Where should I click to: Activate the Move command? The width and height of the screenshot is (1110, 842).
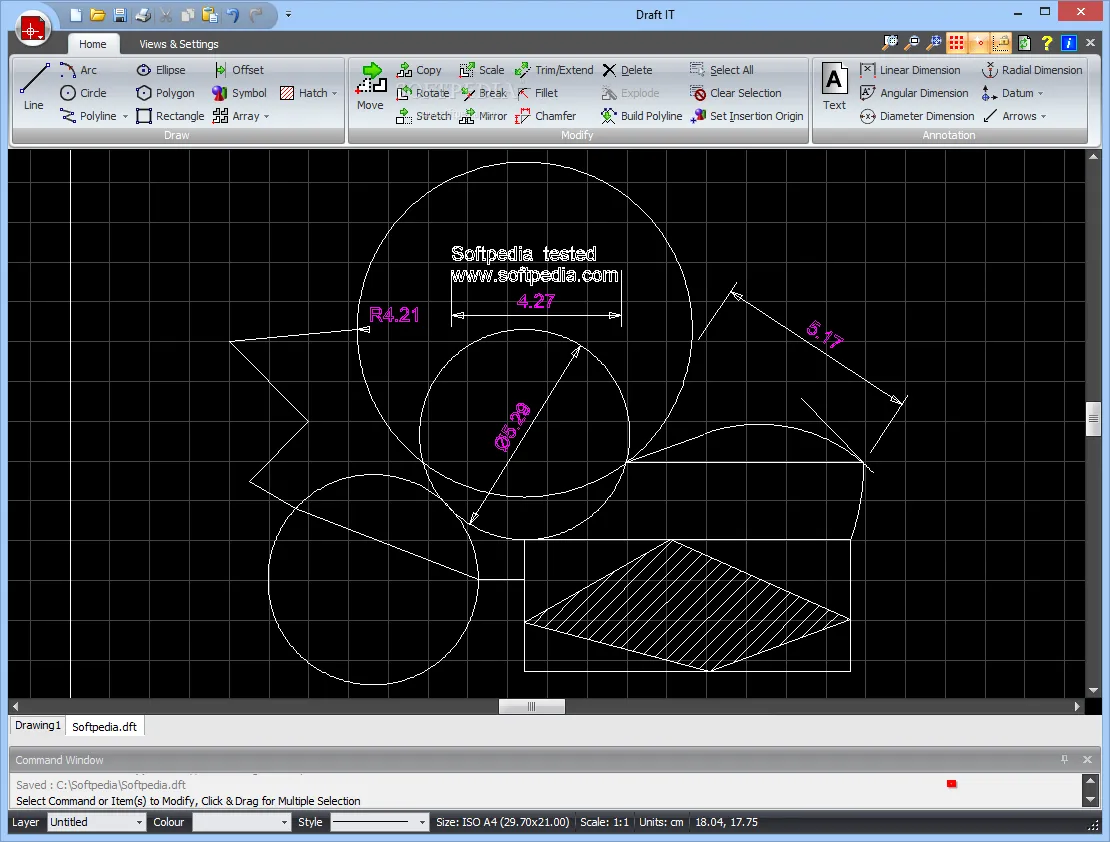coord(370,86)
